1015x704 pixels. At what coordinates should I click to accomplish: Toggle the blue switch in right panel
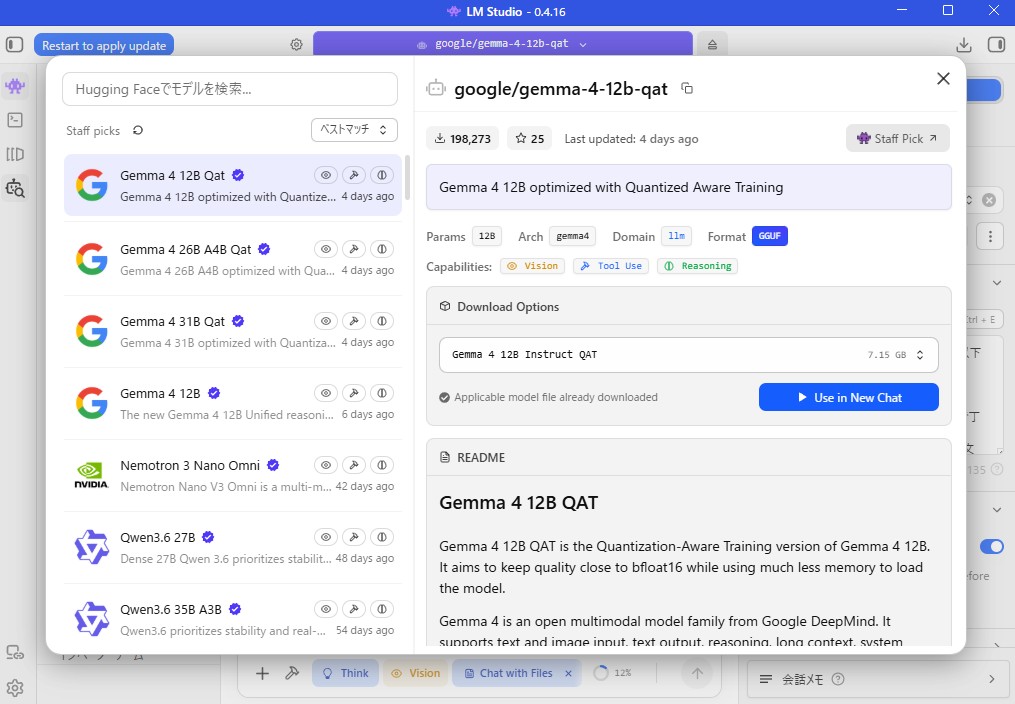click(x=991, y=547)
